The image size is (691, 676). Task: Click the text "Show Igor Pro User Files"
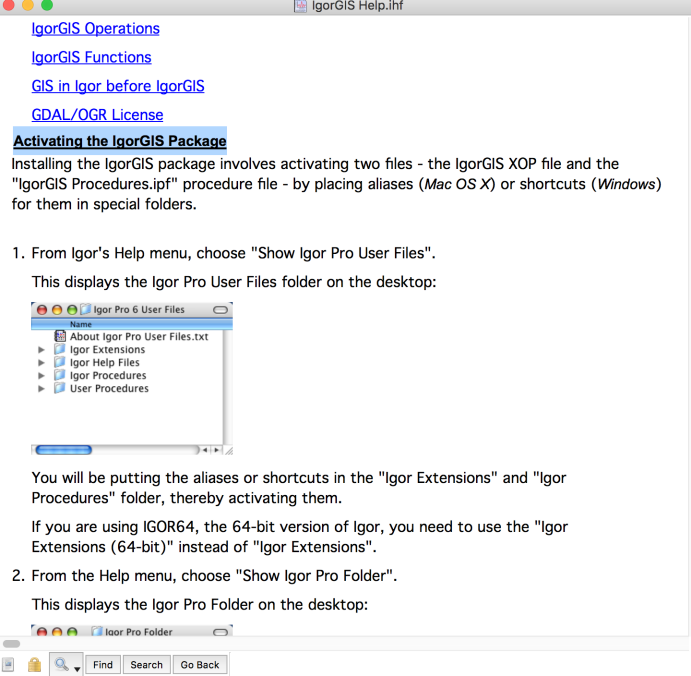pos(341,253)
